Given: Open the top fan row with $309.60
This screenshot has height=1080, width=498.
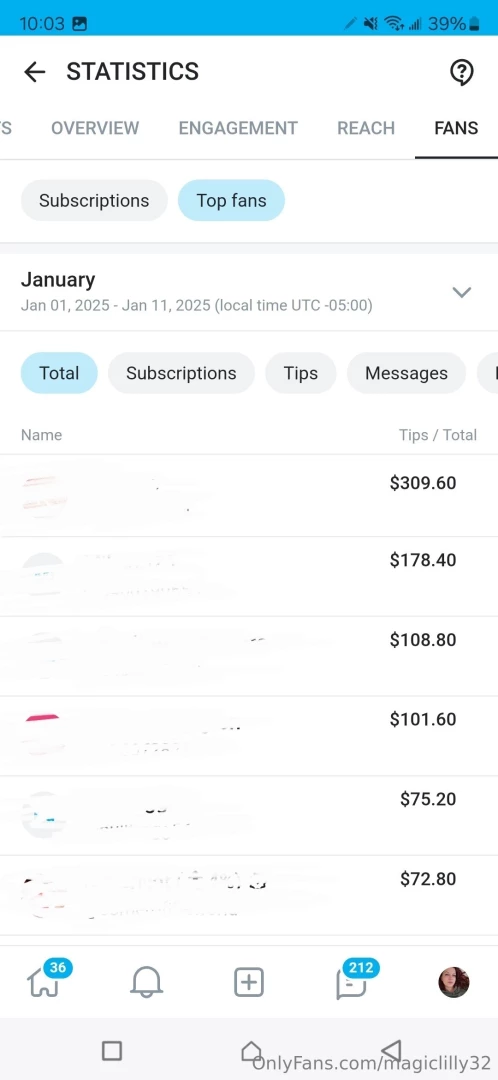Looking at the screenshot, I should click(x=249, y=496).
